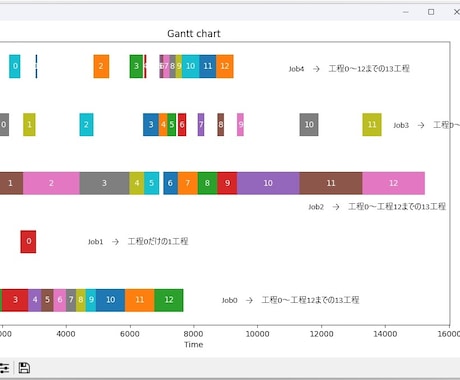This screenshot has width=460, height=380.
Task: Select Job3 olive bar labeled 11
Action: point(372,125)
